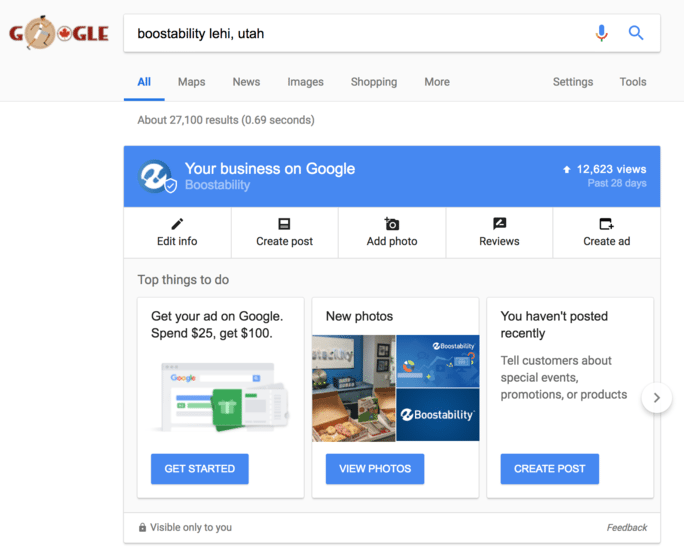Viewport: 684px width, 558px height.
Task: Click Get your ad on Google text
Action: tap(217, 325)
